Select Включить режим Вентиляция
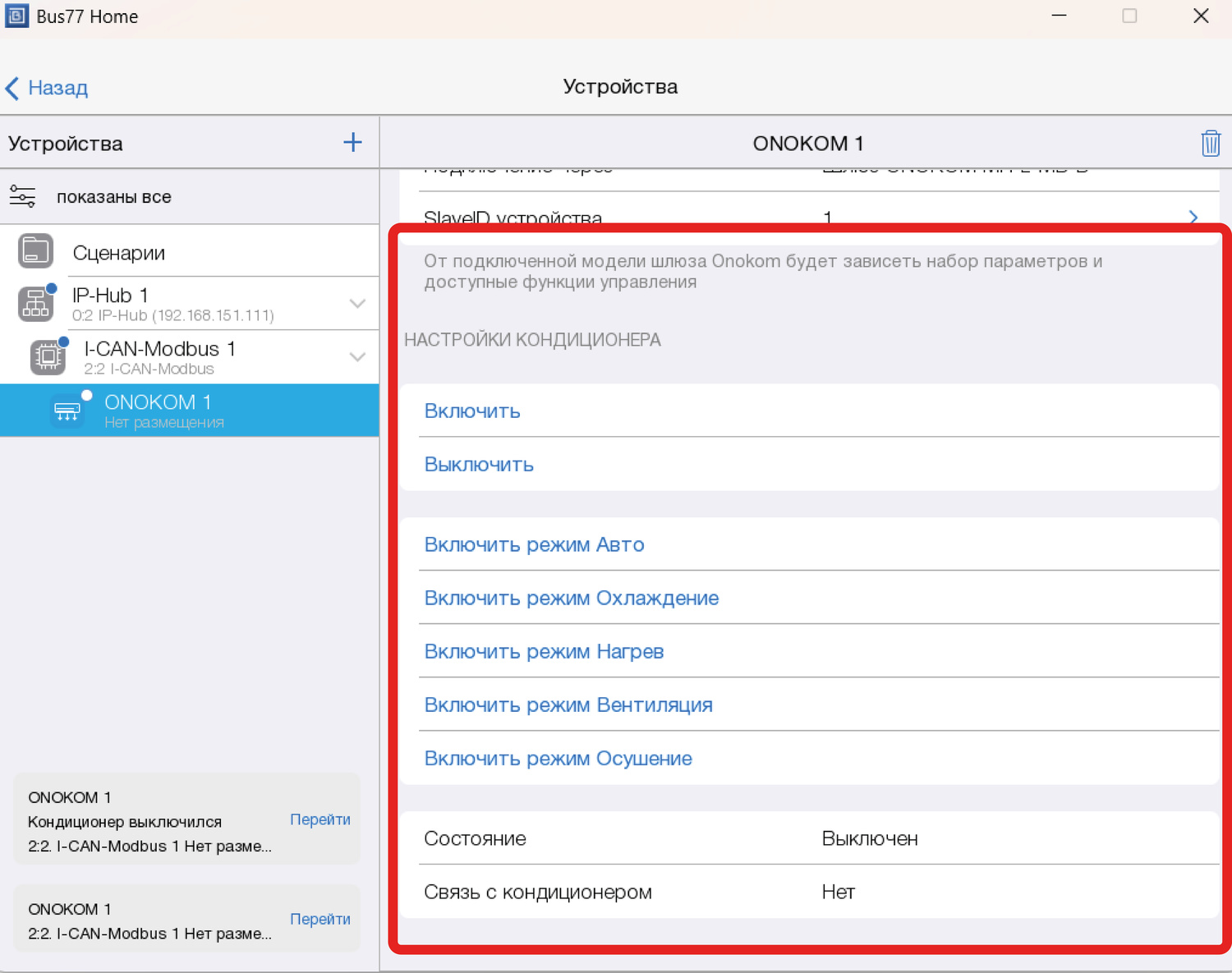The height and width of the screenshot is (973, 1232). [568, 705]
